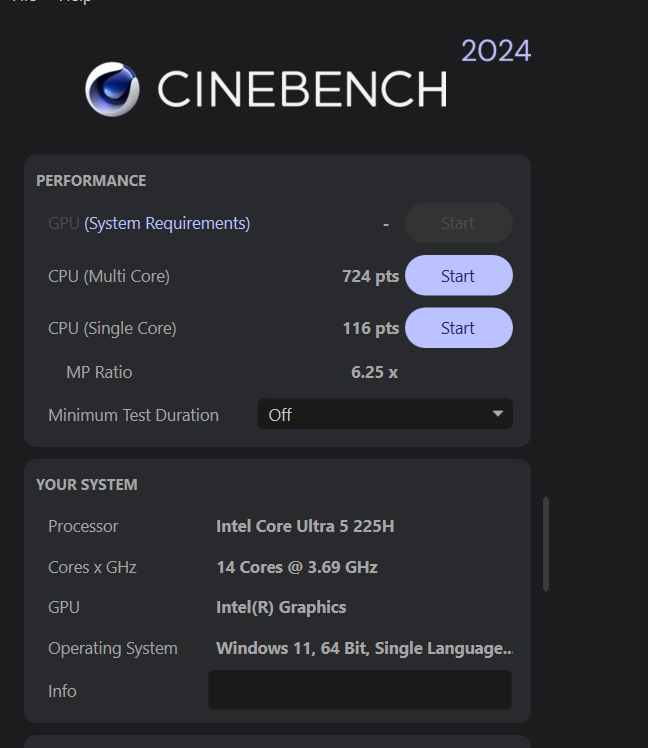Start the CPU Single Core test
This screenshot has height=748, width=648.
(x=458, y=328)
